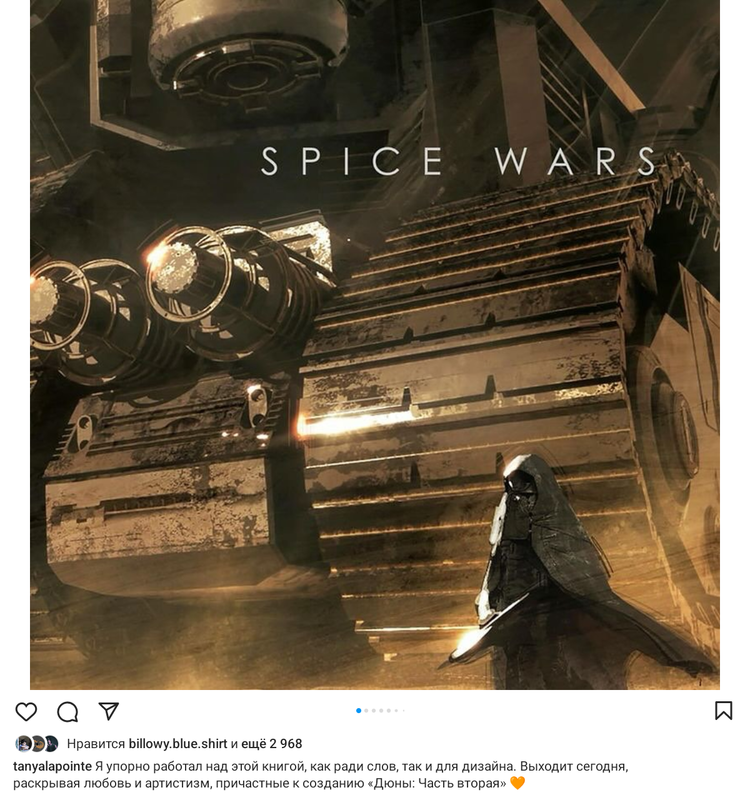Open comments via the speech bubble icon
Image resolution: width=750 pixels, height=800 pixels.
pos(67,712)
